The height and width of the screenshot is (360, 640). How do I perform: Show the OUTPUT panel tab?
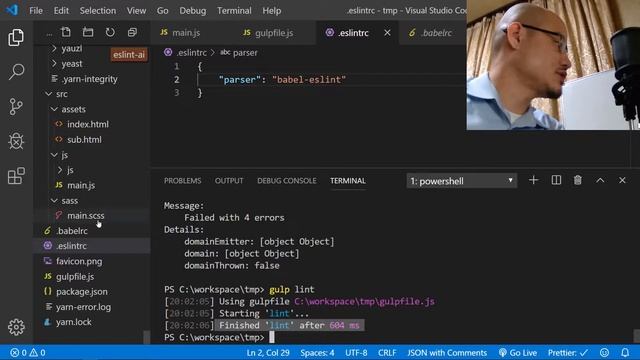pyautogui.click(x=229, y=181)
